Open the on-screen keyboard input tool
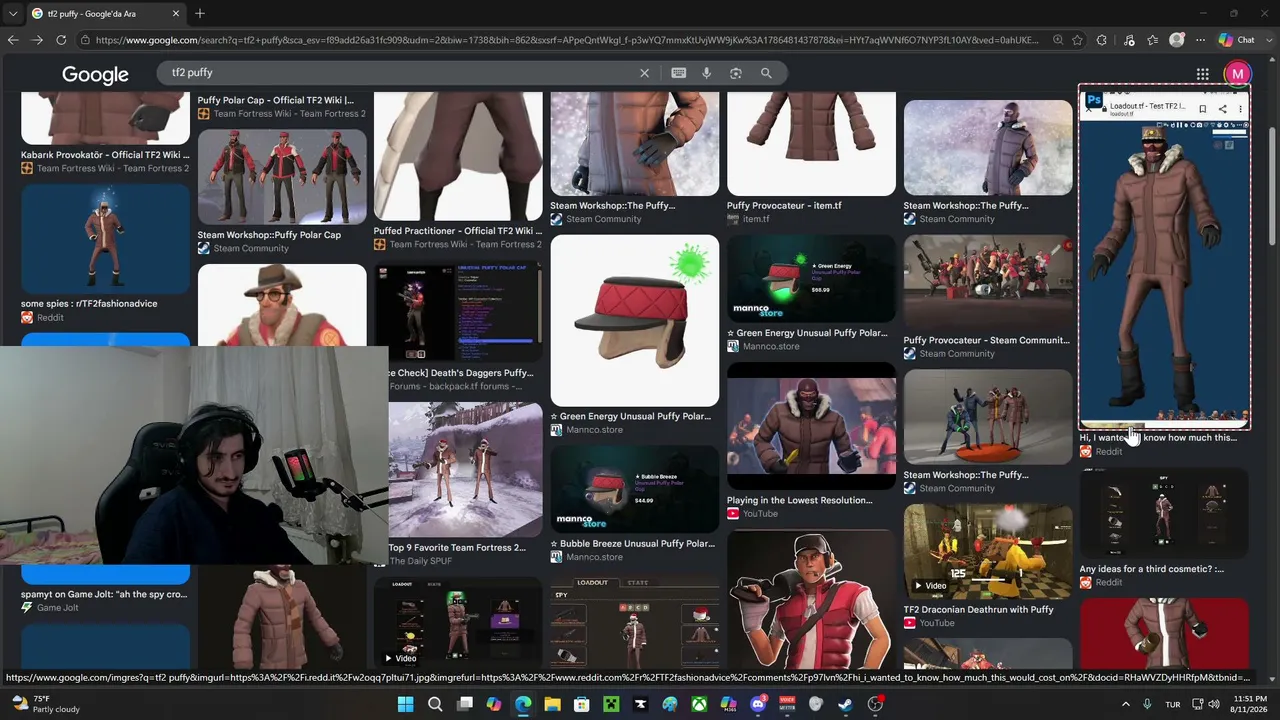Image resolution: width=1280 pixels, height=720 pixels. pos(679,73)
